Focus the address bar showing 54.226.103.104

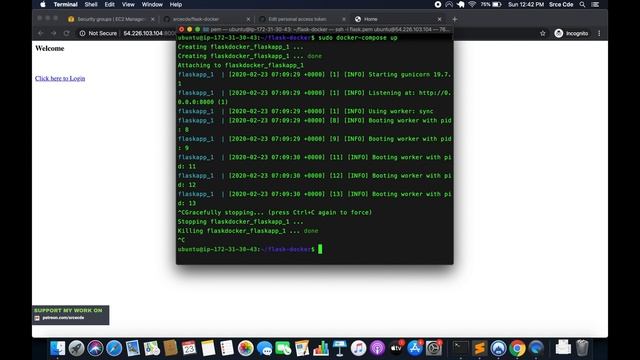tap(148, 33)
